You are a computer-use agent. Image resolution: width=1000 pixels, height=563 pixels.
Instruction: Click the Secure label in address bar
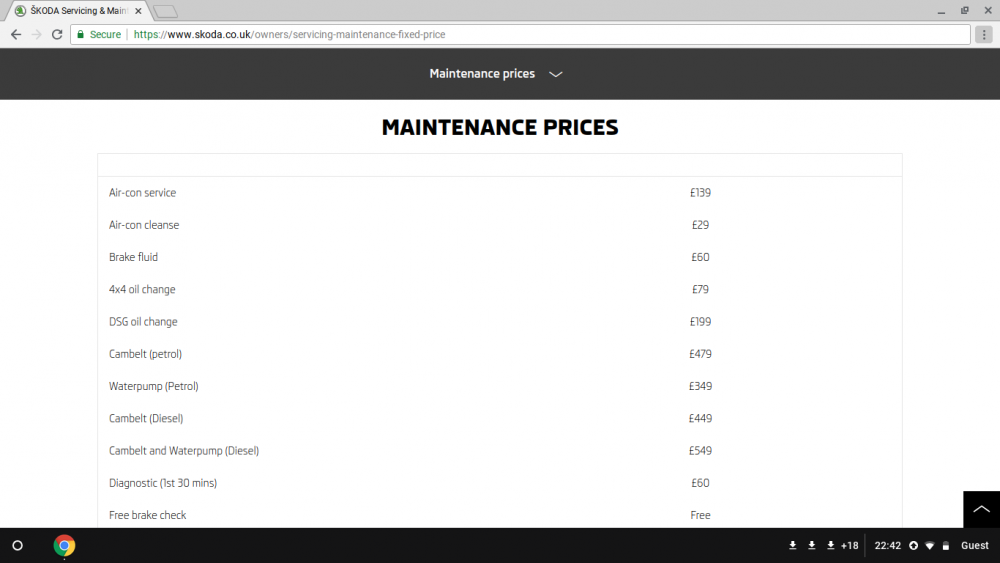(105, 34)
